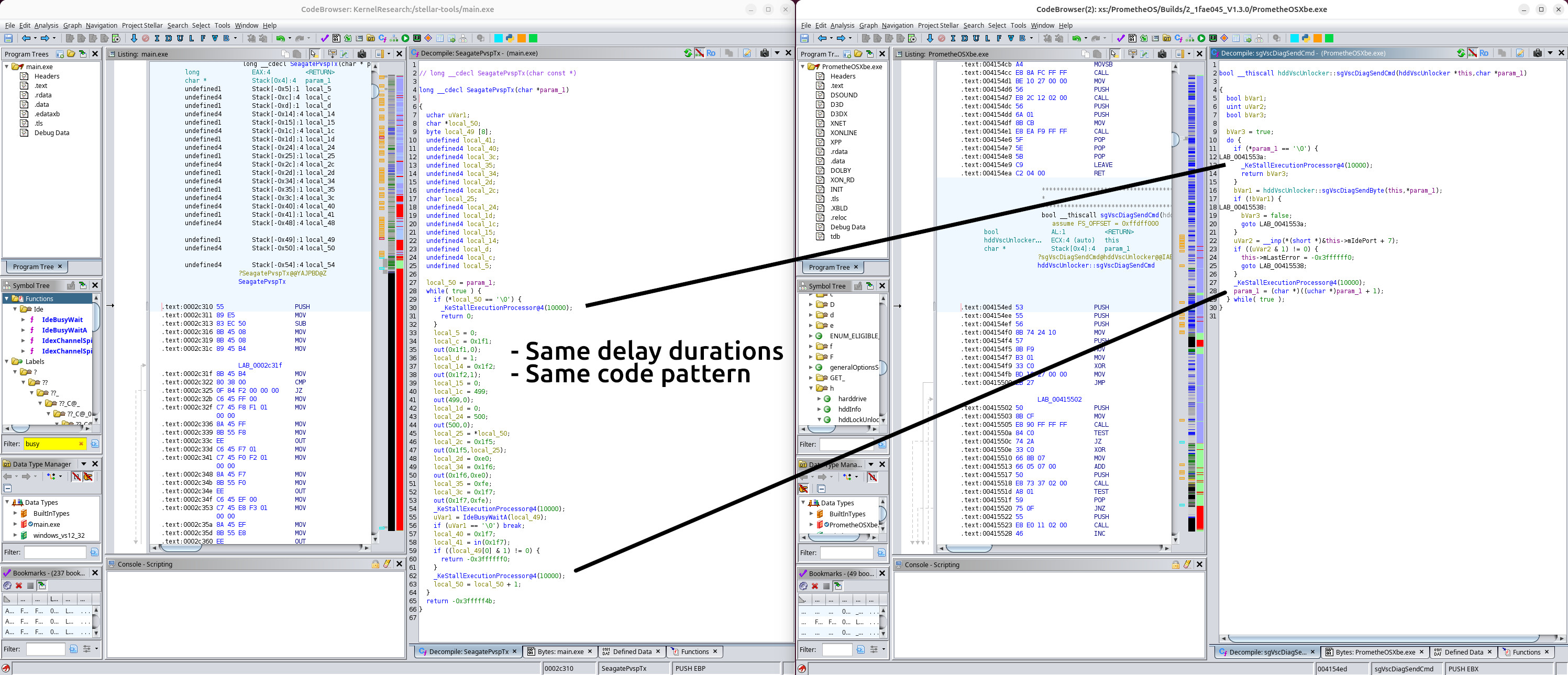
Task: Open Data Type Manager icon in PrometheOSXbe toolbar
Action: 1167,38
